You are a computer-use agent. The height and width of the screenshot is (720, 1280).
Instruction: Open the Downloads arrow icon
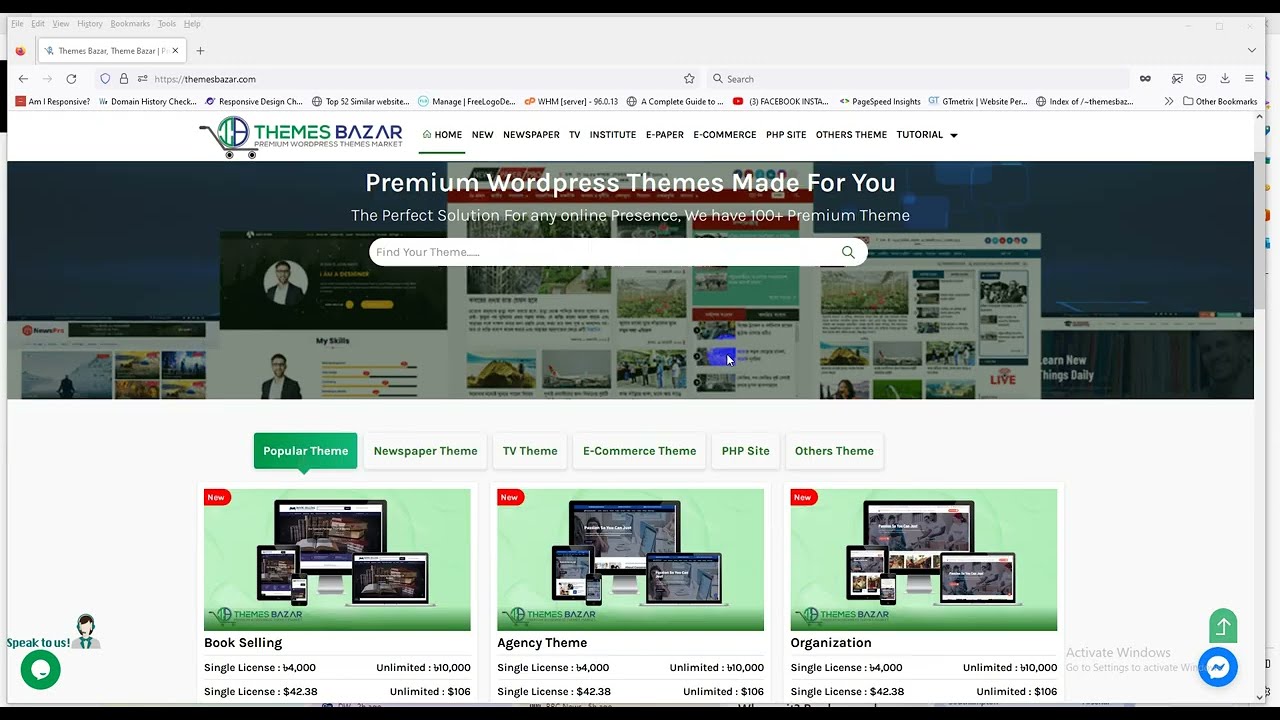1225,79
